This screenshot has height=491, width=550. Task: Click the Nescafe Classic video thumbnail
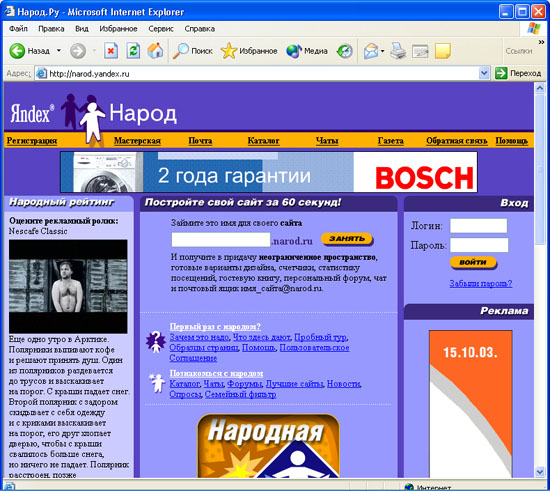pyautogui.click(x=68, y=286)
